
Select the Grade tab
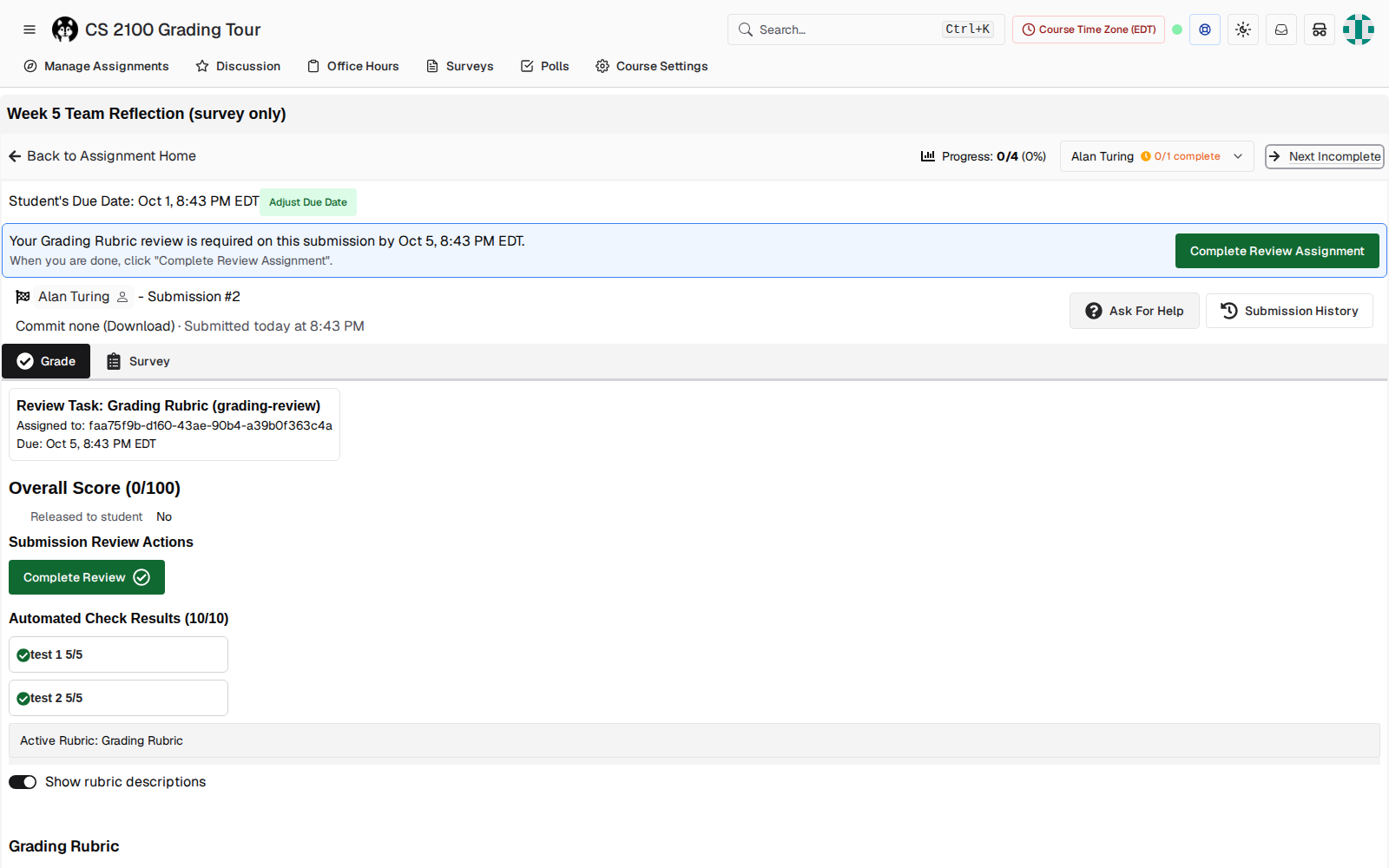click(x=46, y=361)
